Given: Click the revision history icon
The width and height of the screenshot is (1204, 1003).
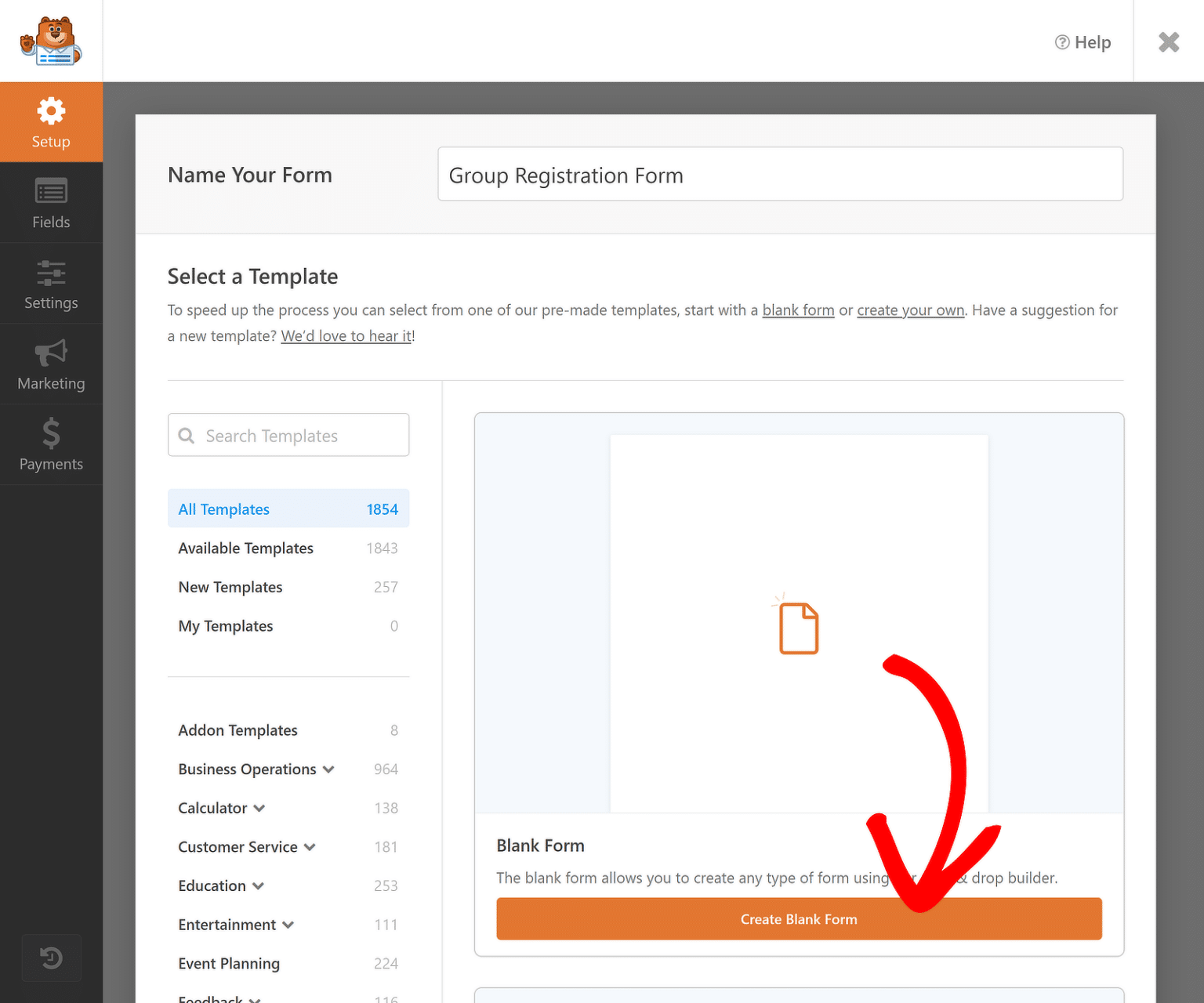Looking at the screenshot, I should (51, 958).
